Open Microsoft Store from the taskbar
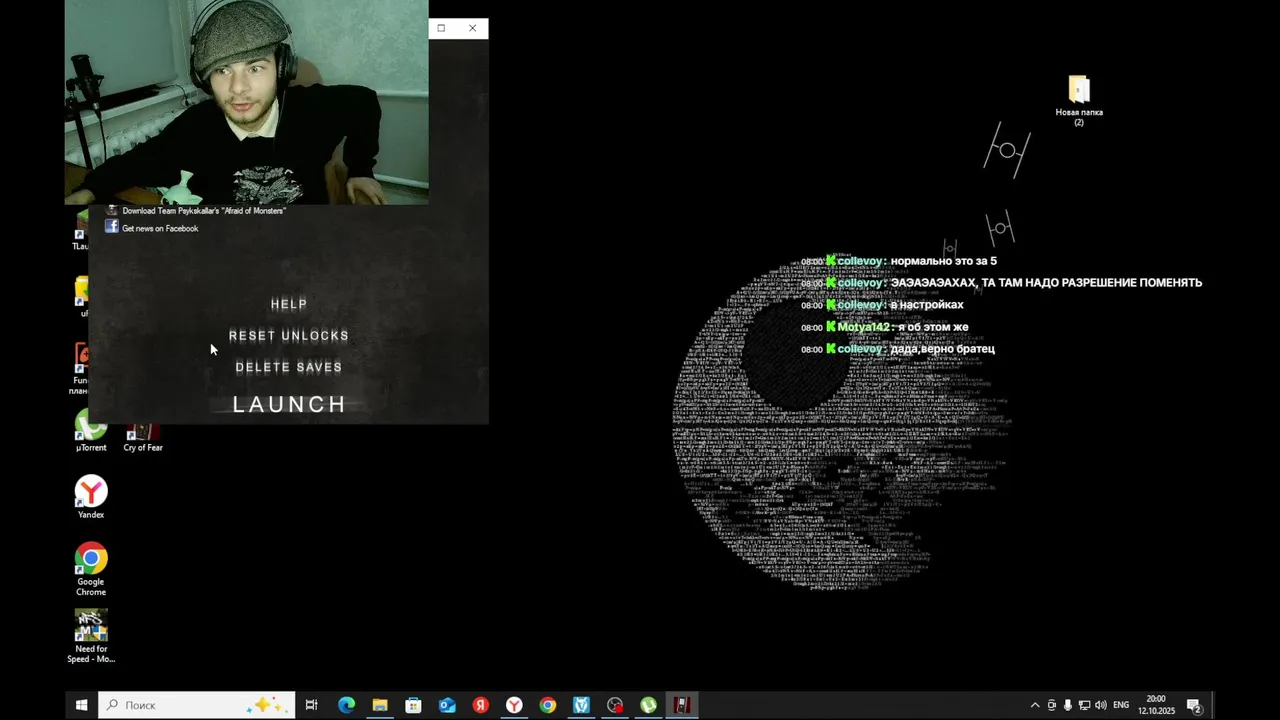 (x=413, y=705)
